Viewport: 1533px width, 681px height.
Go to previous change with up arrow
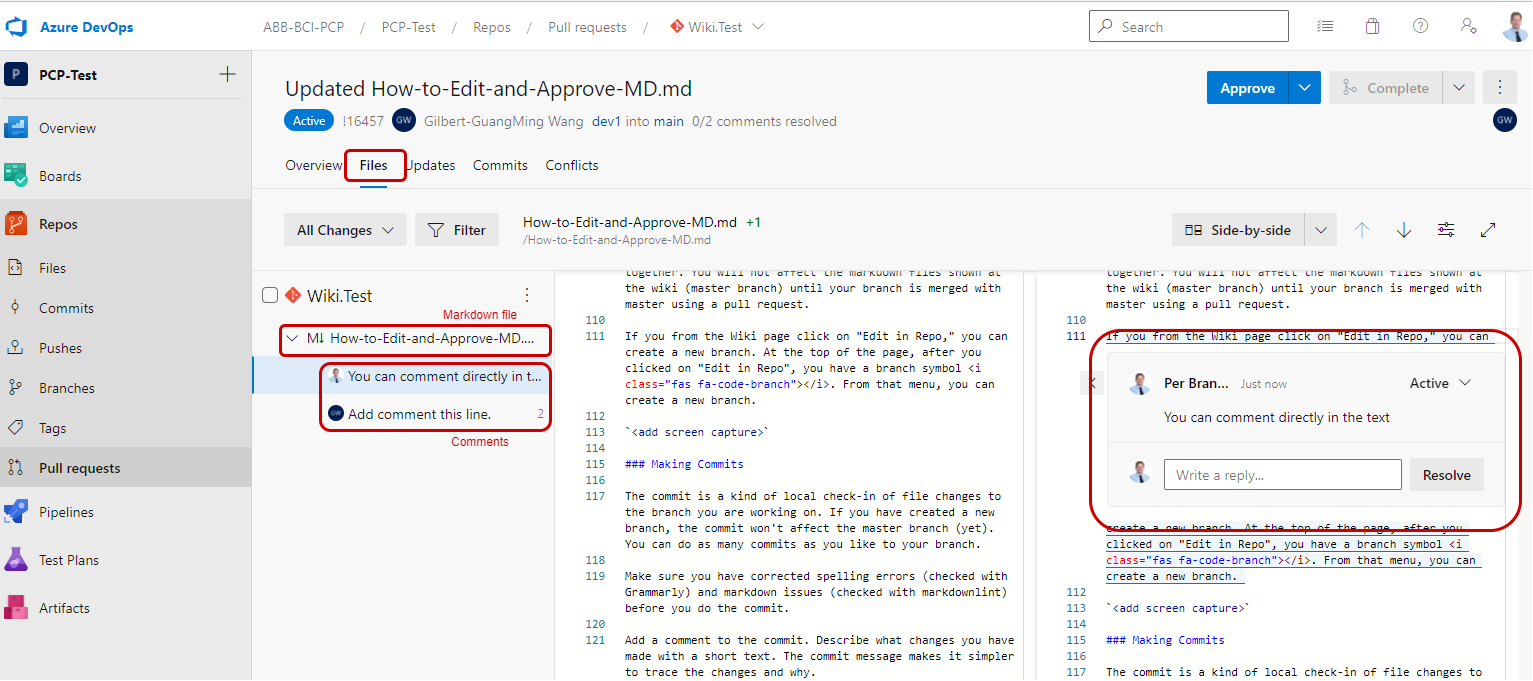click(x=1362, y=230)
